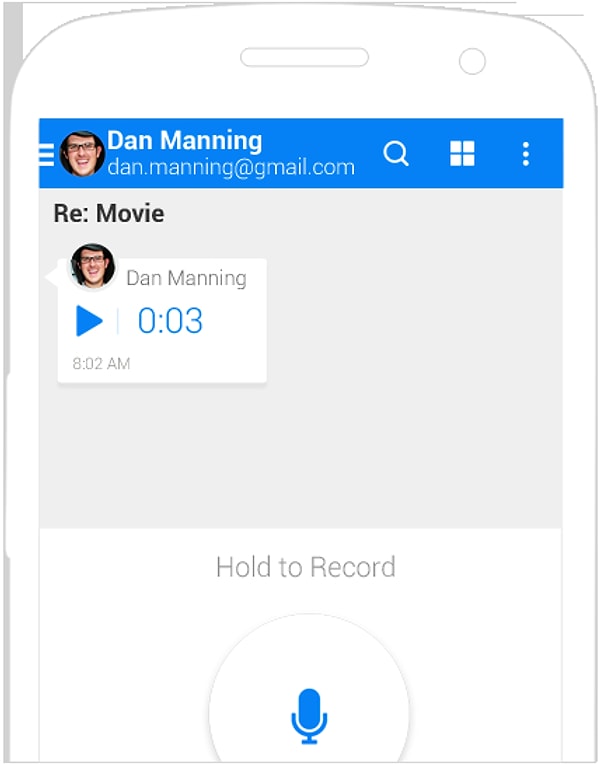Click the 0:03 duration label
The height and width of the screenshot is (764, 600).
170,321
